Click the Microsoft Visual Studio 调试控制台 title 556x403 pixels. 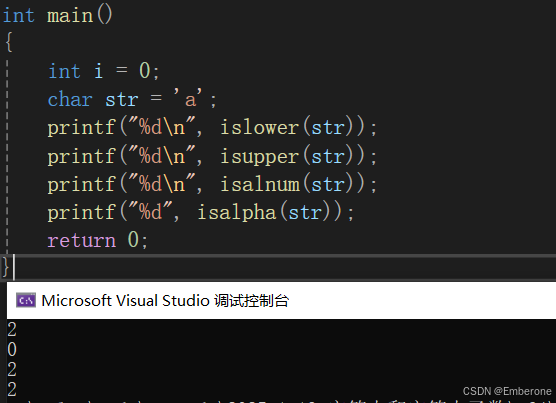coord(165,301)
